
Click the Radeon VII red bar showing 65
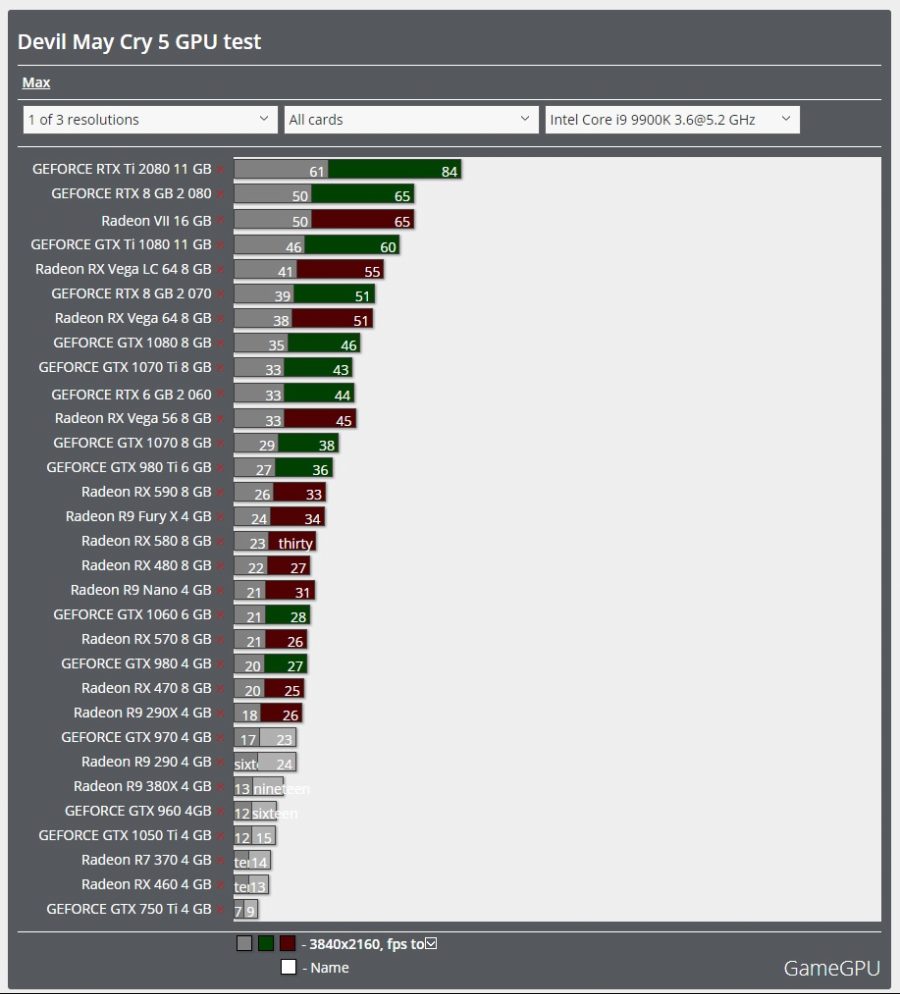[x=362, y=220]
